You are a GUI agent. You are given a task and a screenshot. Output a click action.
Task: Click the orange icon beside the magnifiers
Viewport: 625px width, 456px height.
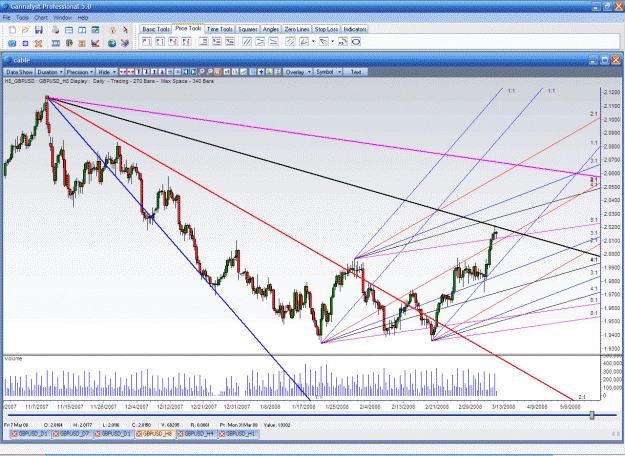point(217,72)
